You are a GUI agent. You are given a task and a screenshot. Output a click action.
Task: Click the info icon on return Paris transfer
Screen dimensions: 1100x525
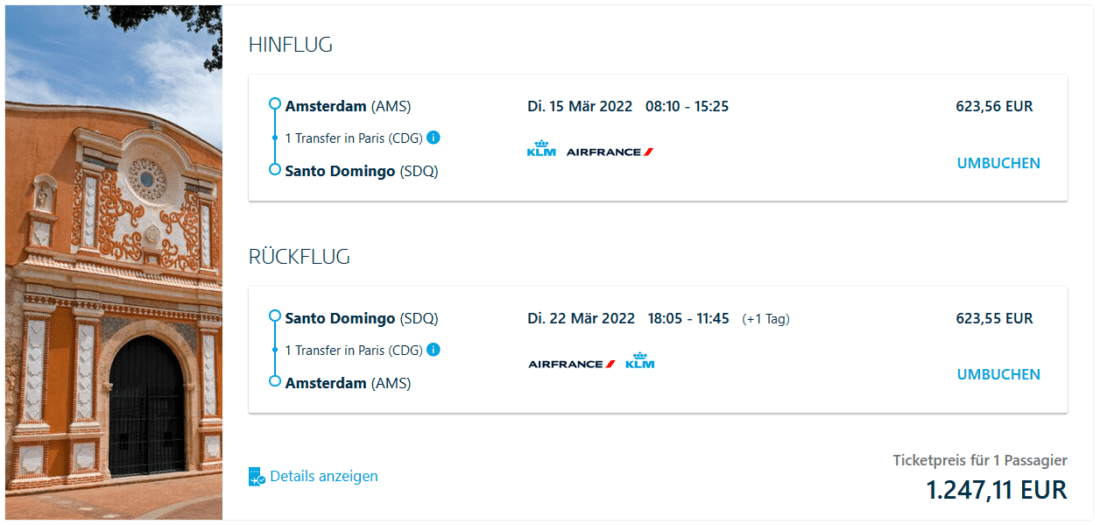tap(433, 350)
